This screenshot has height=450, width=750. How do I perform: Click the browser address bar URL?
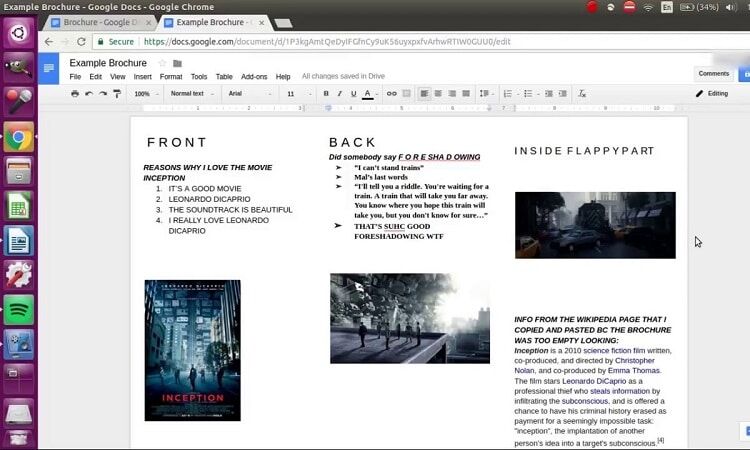(327, 42)
